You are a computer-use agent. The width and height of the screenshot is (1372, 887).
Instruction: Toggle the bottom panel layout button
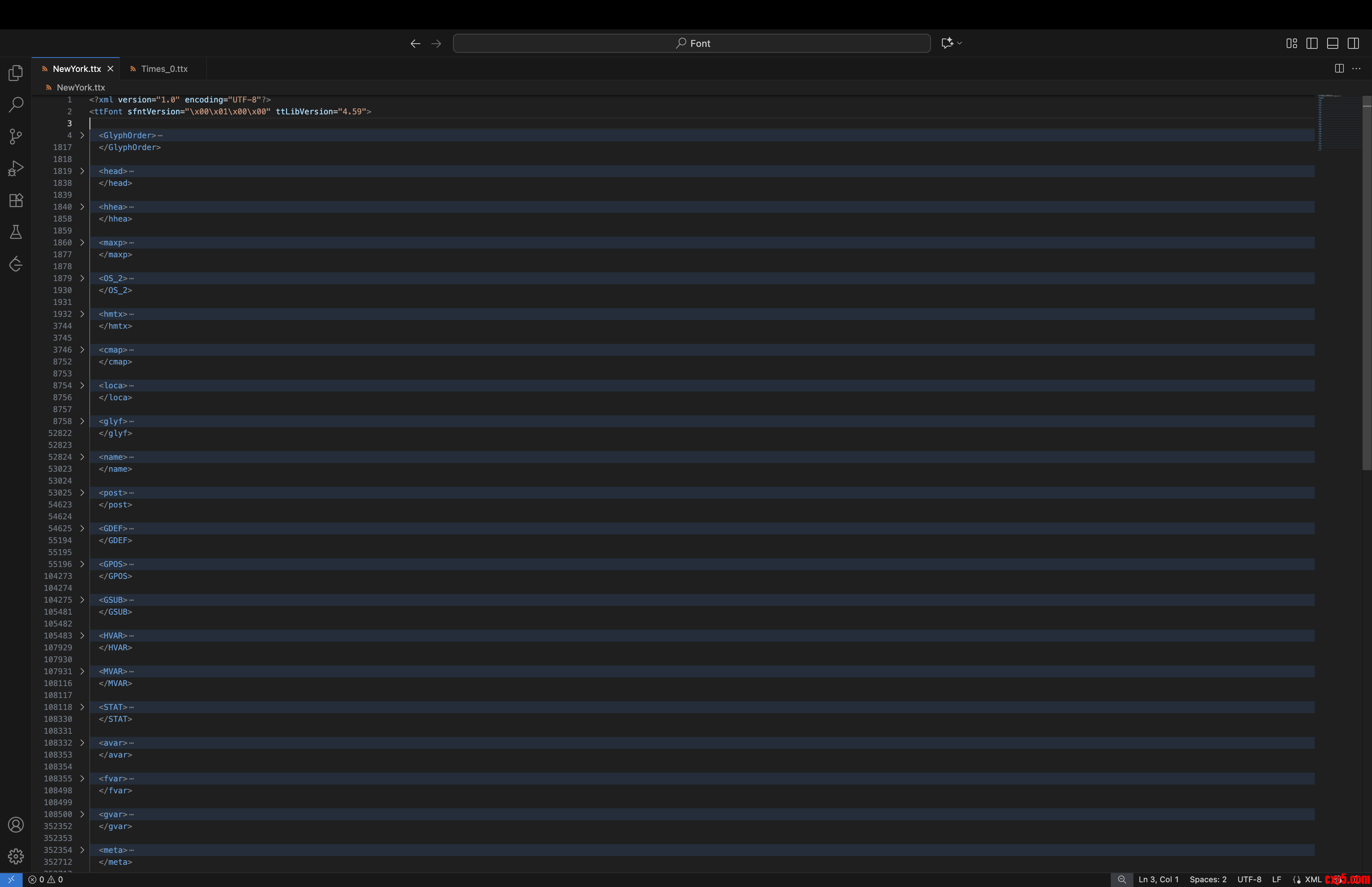[1333, 43]
